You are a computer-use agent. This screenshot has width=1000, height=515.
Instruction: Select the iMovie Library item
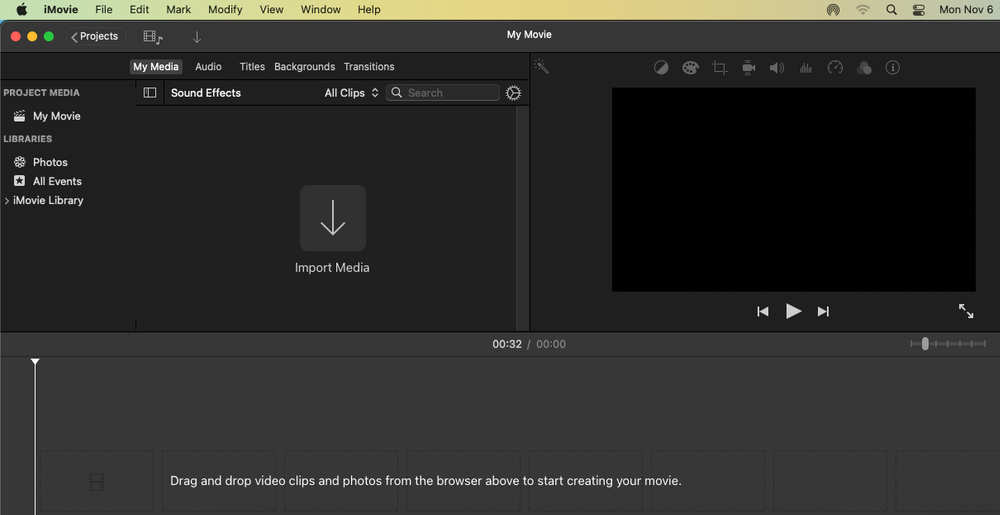(x=48, y=200)
